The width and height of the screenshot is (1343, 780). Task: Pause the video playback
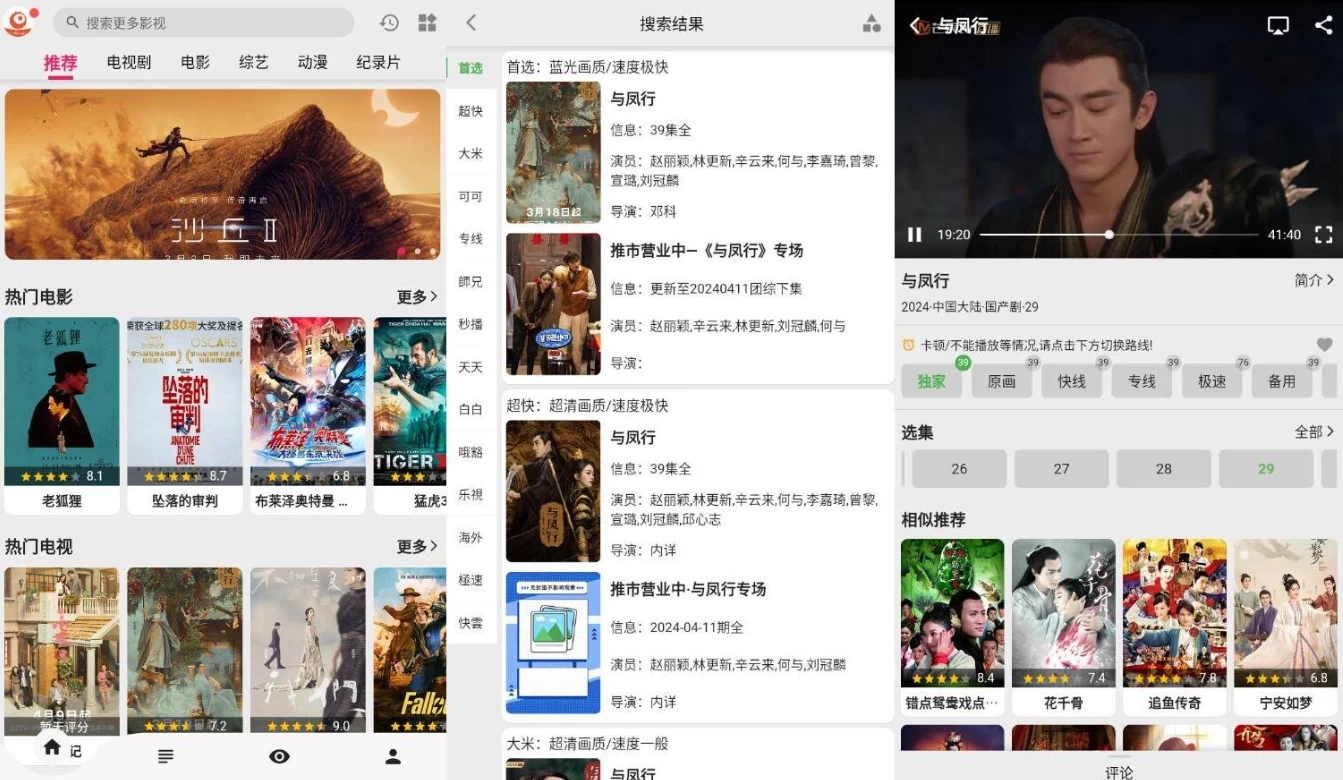[914, 235]
